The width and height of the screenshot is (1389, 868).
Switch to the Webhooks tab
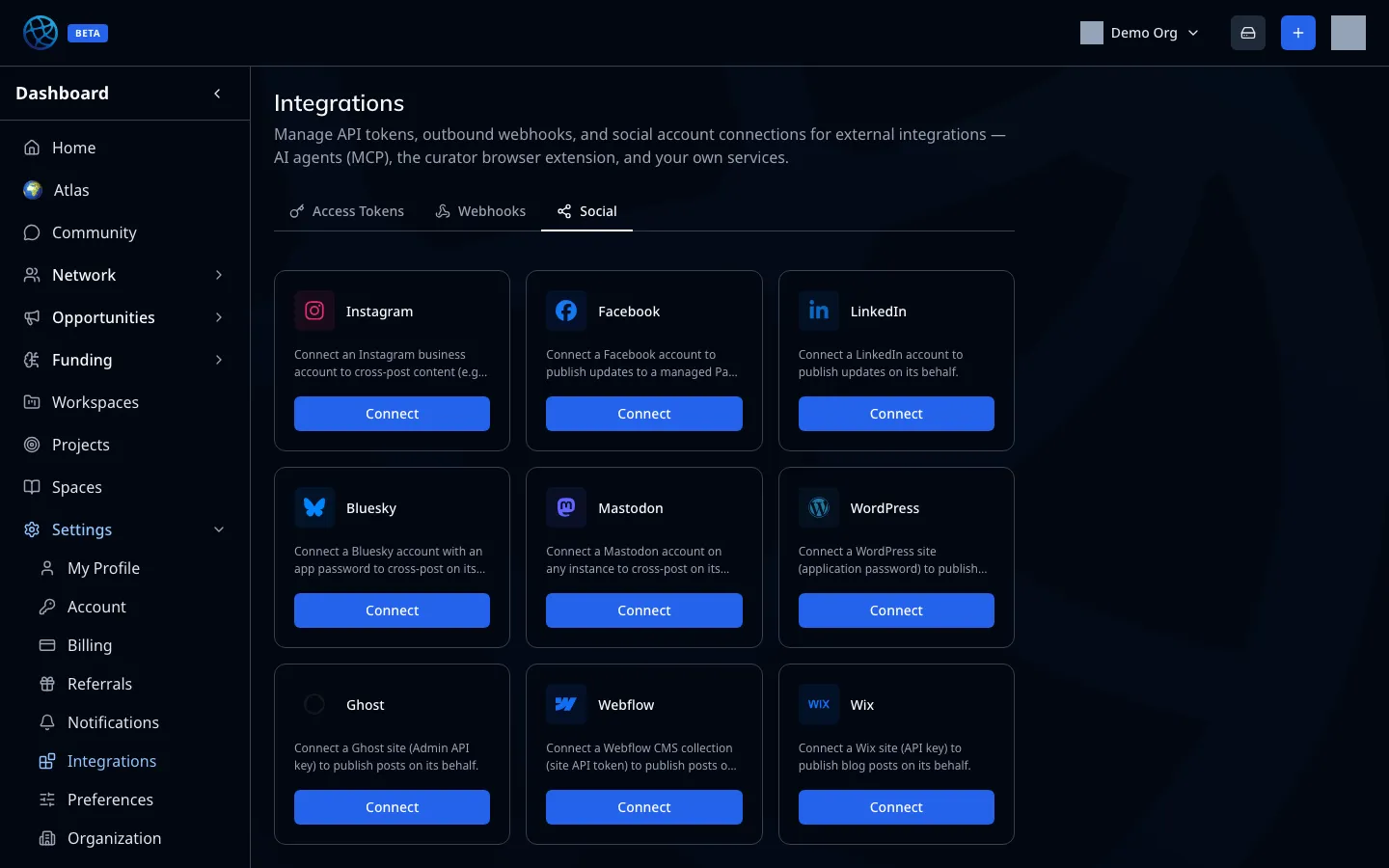pos(480,211)
